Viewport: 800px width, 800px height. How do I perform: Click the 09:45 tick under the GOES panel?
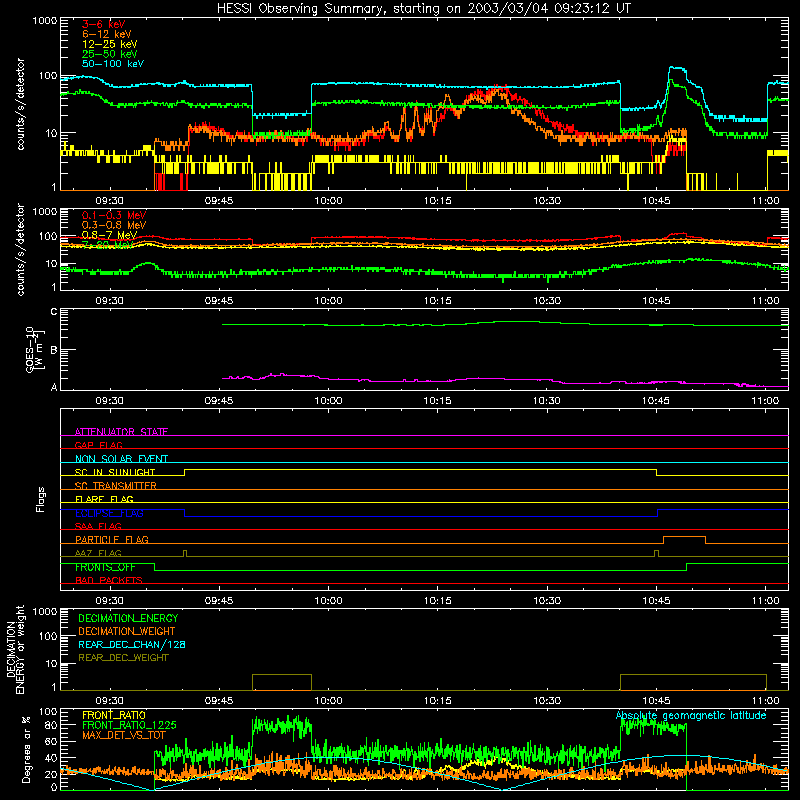(x=219, y=401)
